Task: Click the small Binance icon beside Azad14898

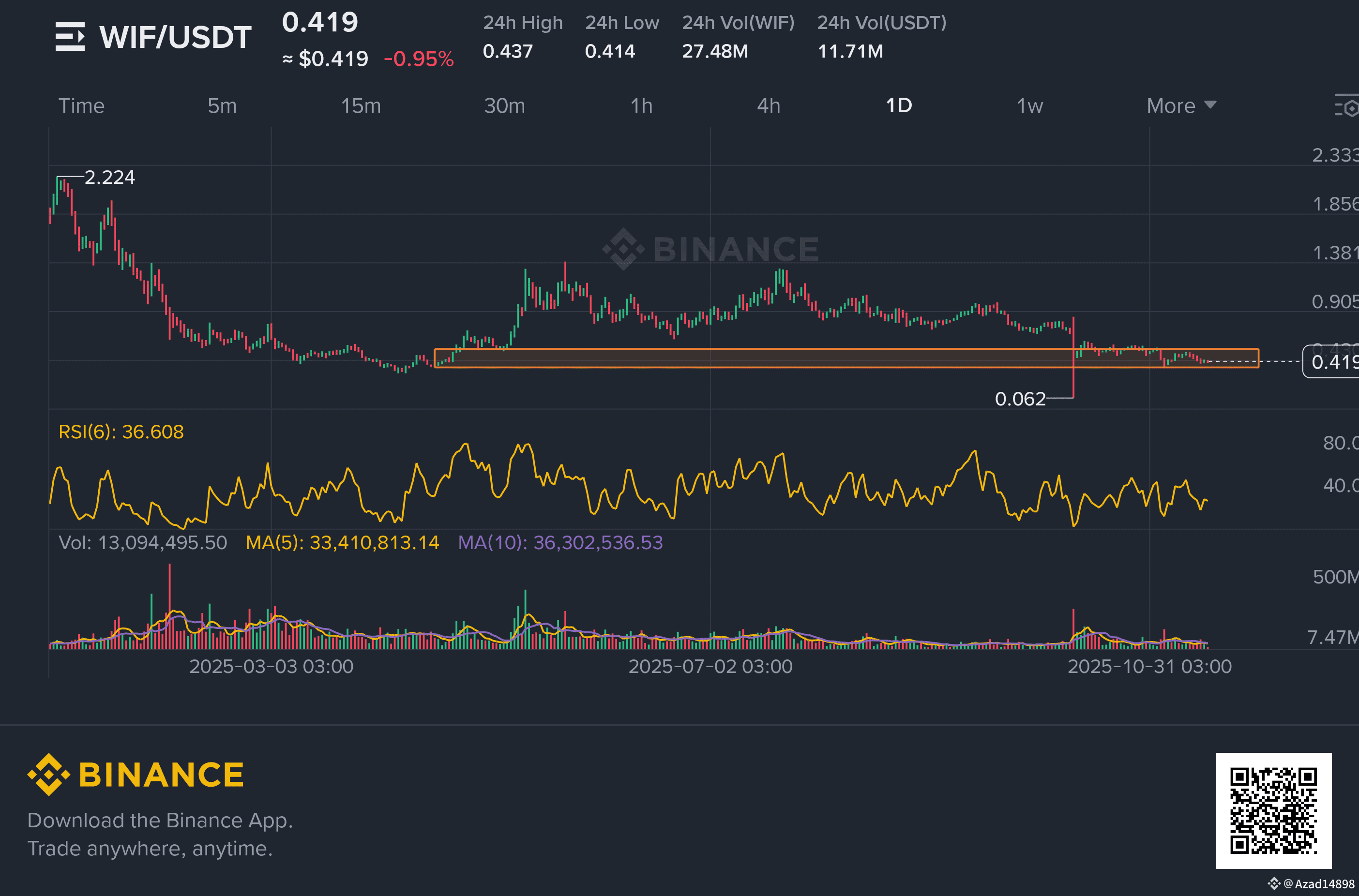Action: 1274,883
